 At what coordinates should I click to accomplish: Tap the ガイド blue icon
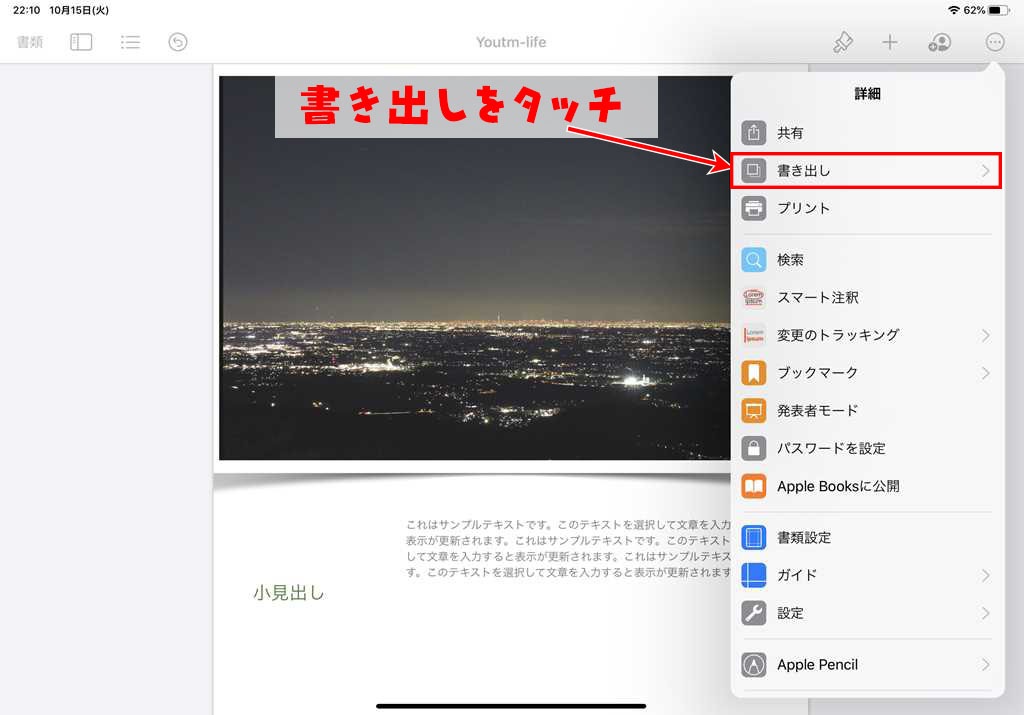[754, 575]
